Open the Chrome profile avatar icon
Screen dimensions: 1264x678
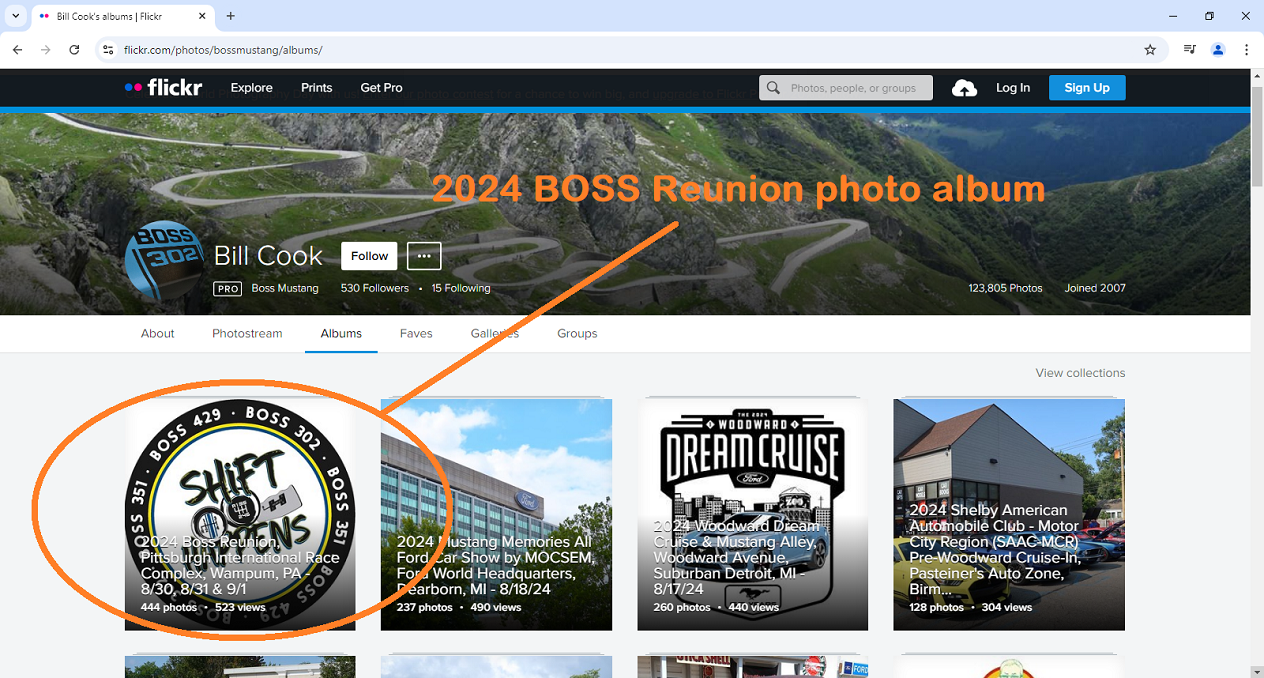(x=1218, y=50)
